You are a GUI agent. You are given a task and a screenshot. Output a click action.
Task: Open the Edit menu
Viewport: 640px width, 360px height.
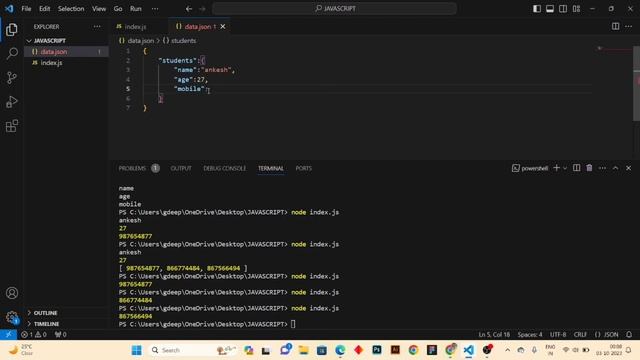click(44, 9)
